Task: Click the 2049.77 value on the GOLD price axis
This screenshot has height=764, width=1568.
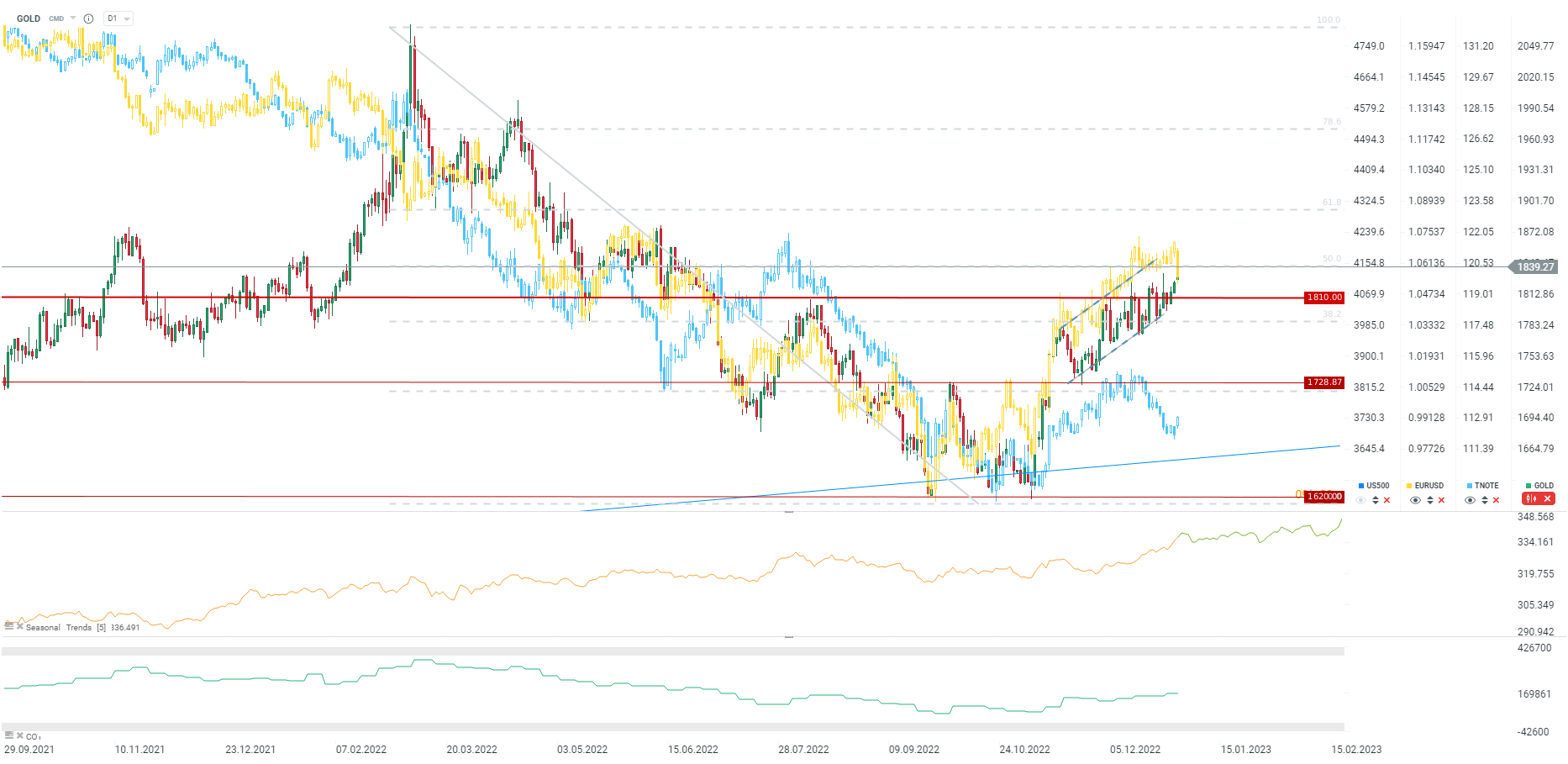Action: (1536, 46)
